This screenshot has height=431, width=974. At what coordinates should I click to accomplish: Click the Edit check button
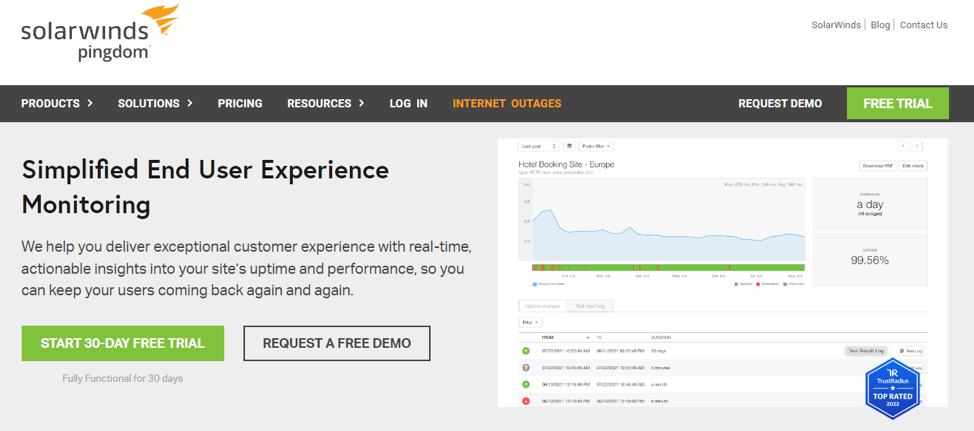click(x=914, y=166)
